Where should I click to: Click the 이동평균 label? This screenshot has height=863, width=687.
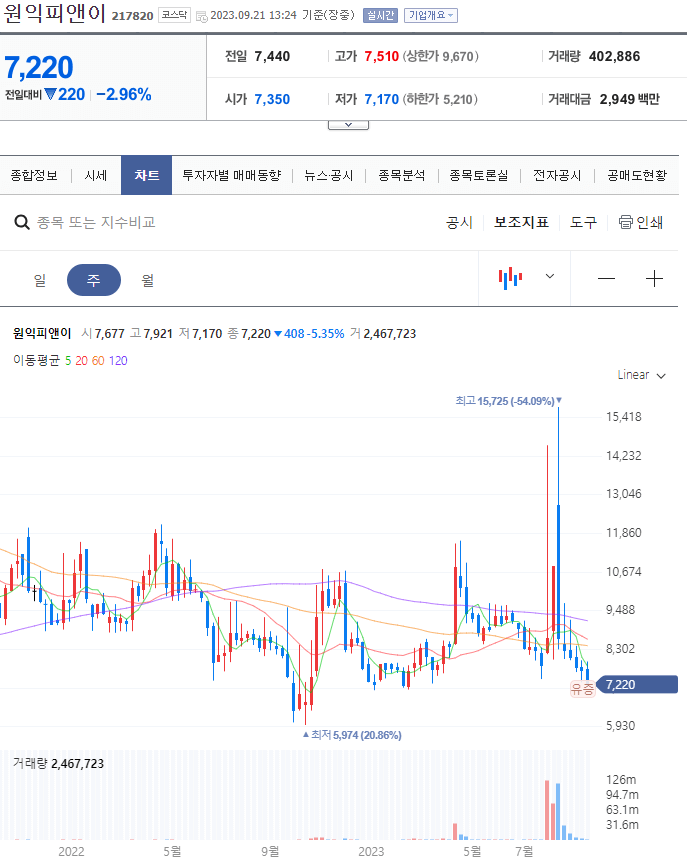pos(36,361)
